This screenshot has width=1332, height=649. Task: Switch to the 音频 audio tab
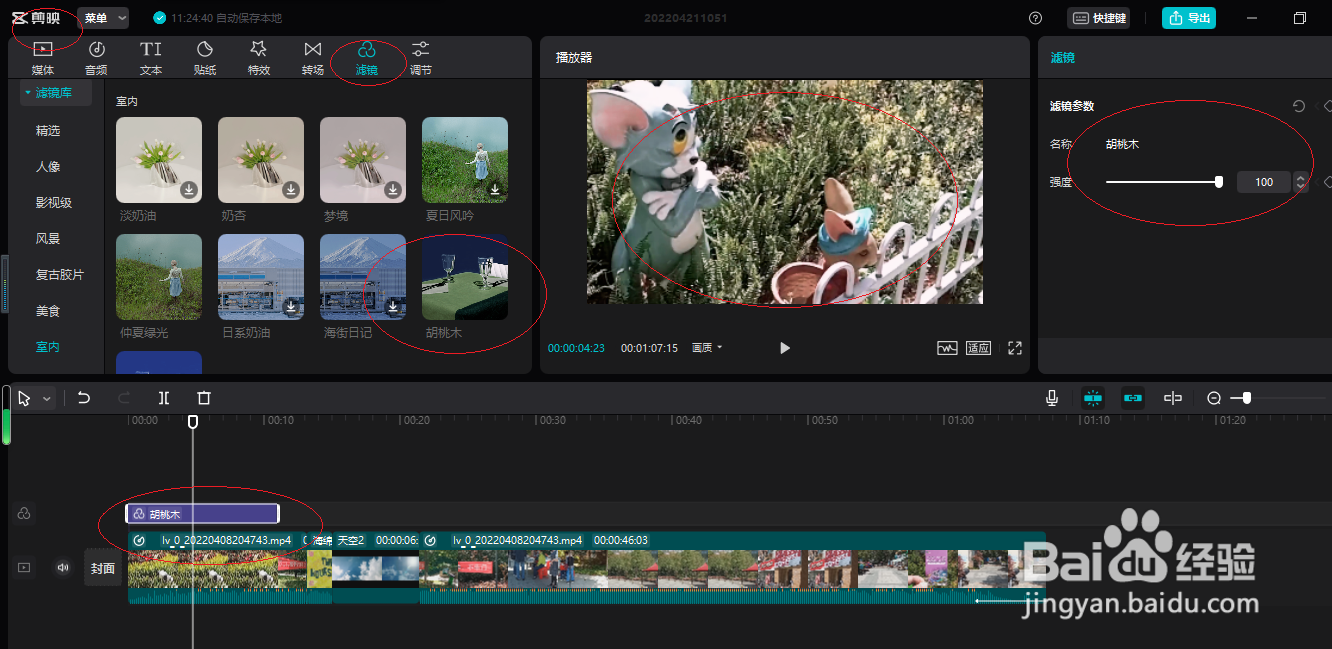96,58
